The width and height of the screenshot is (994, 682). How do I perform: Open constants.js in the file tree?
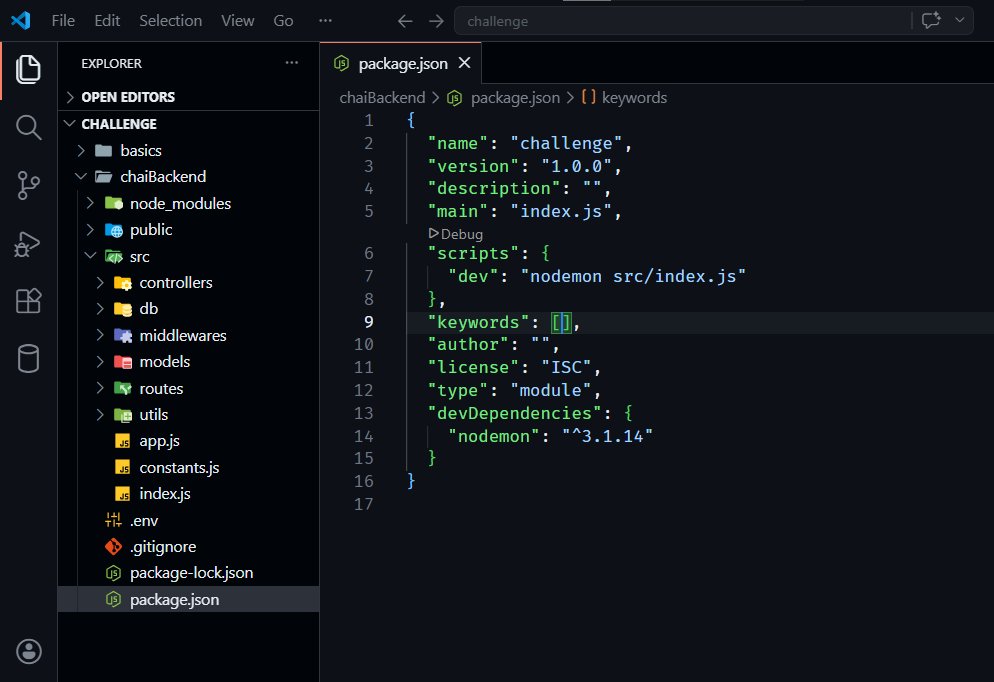coord(188,468)
